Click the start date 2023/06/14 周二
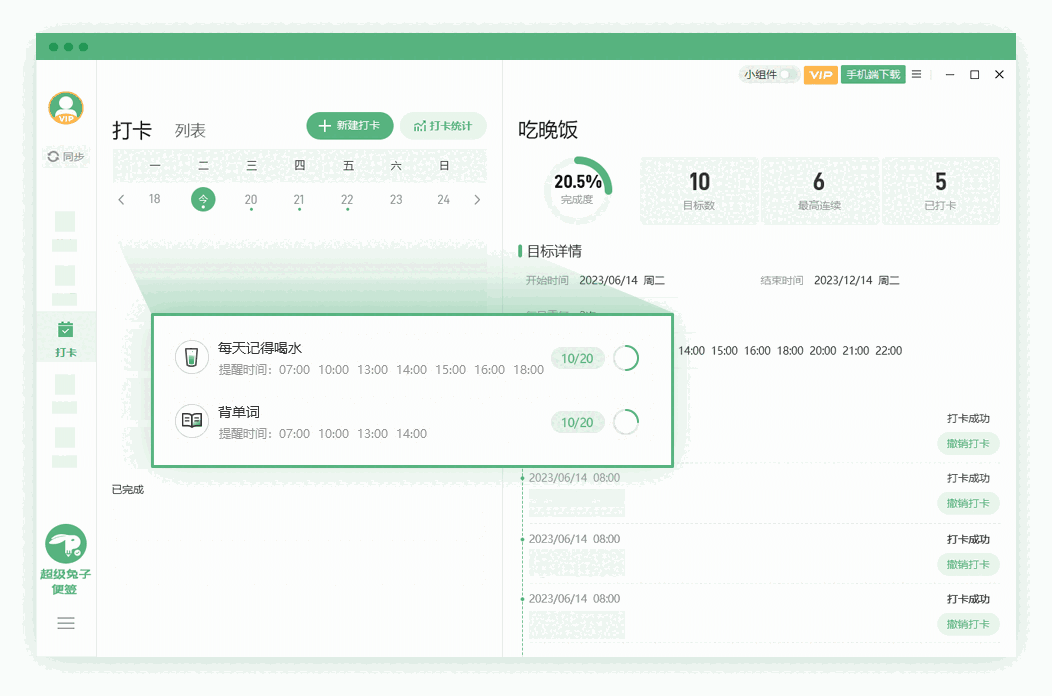The image size is (1052, 696). pyautogui.click(x=622, y=281)
